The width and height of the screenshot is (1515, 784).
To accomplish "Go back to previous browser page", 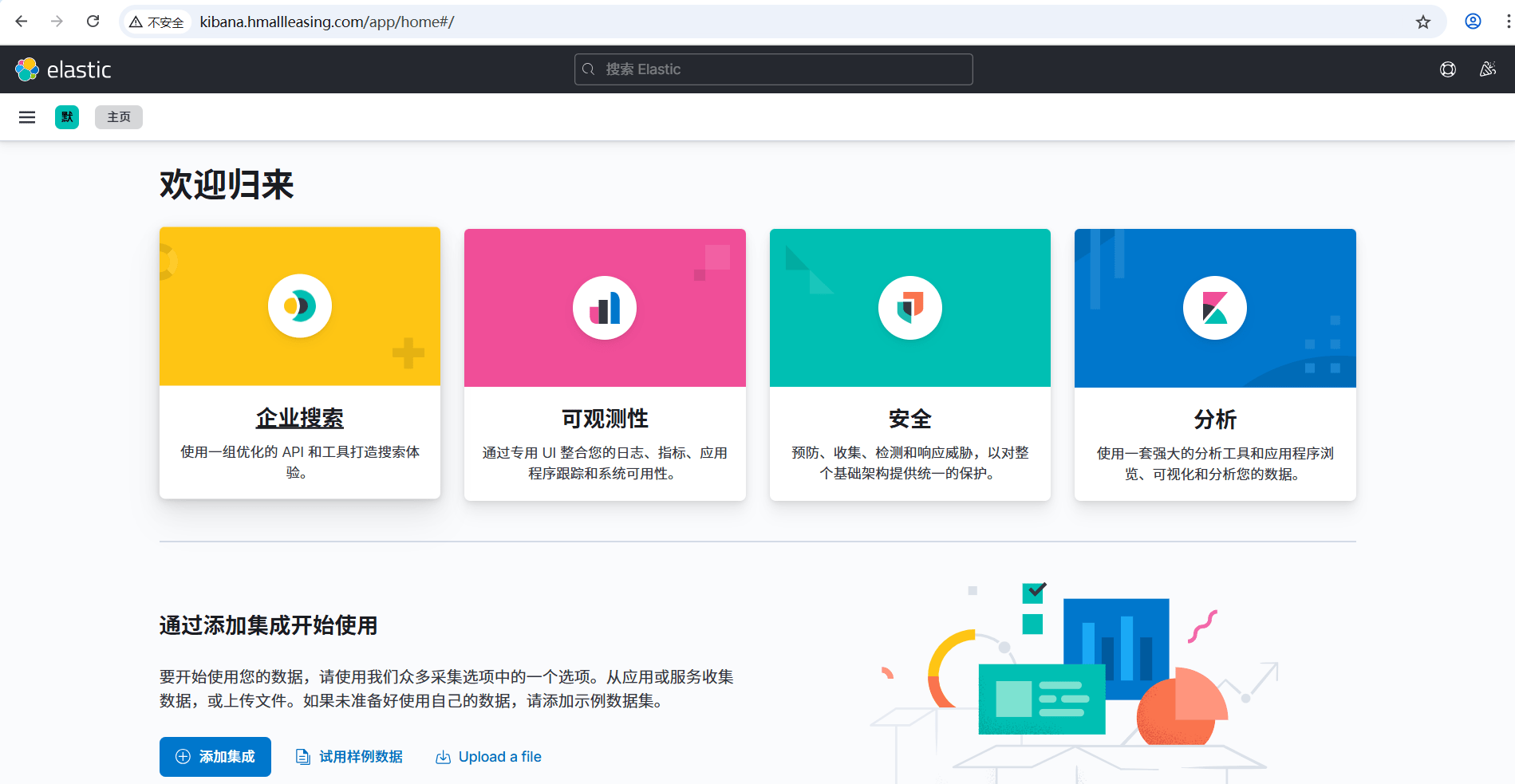I will 22,22.
